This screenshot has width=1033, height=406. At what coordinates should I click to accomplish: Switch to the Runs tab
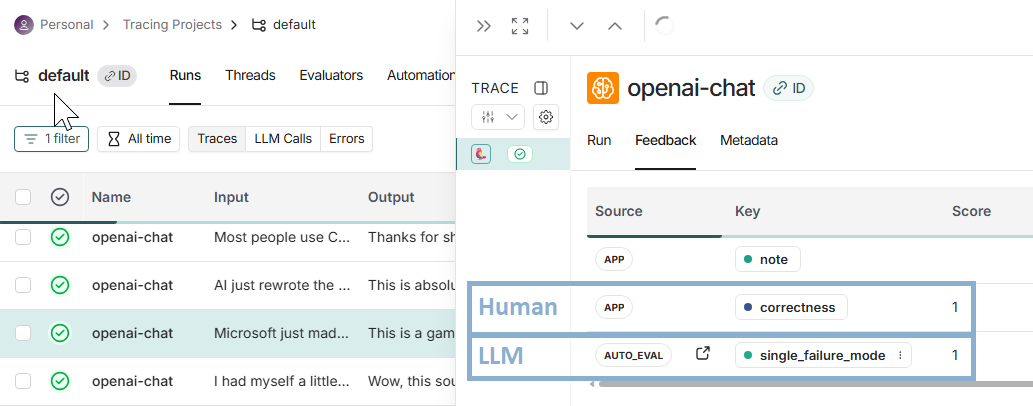pyautogui.click(x=185, y=76)
